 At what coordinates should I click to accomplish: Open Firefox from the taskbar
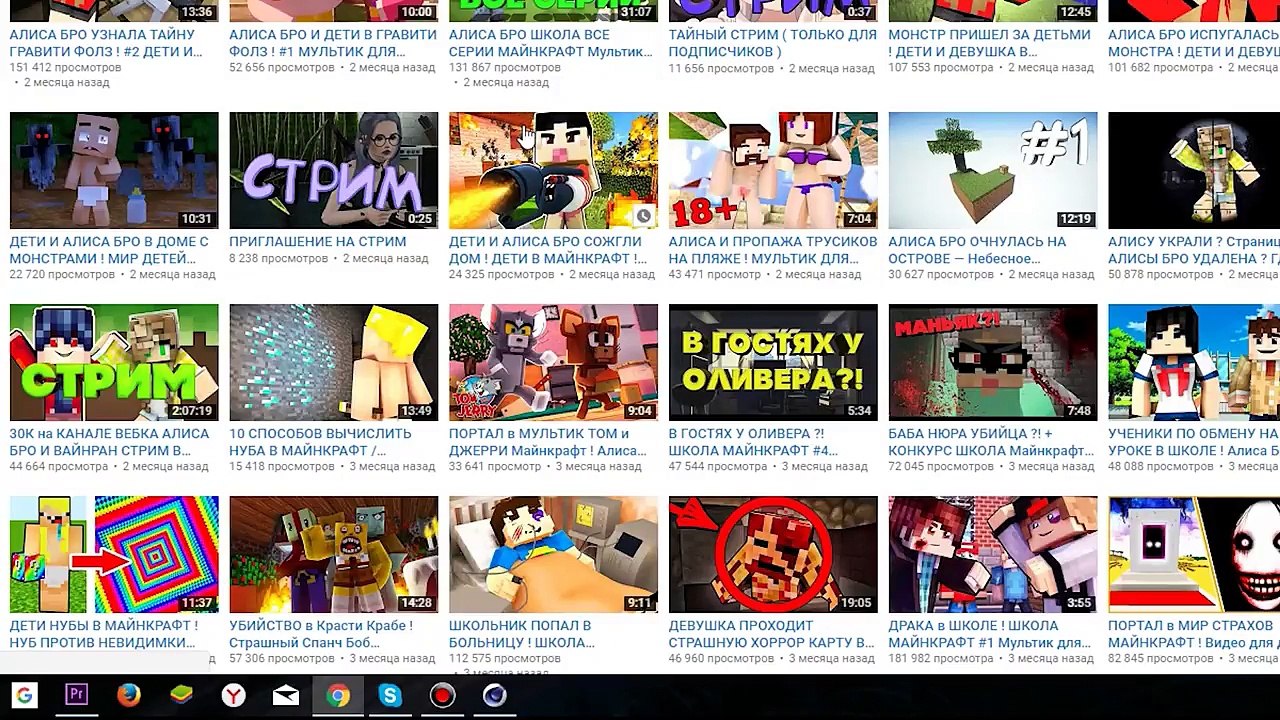click(129, 696)
